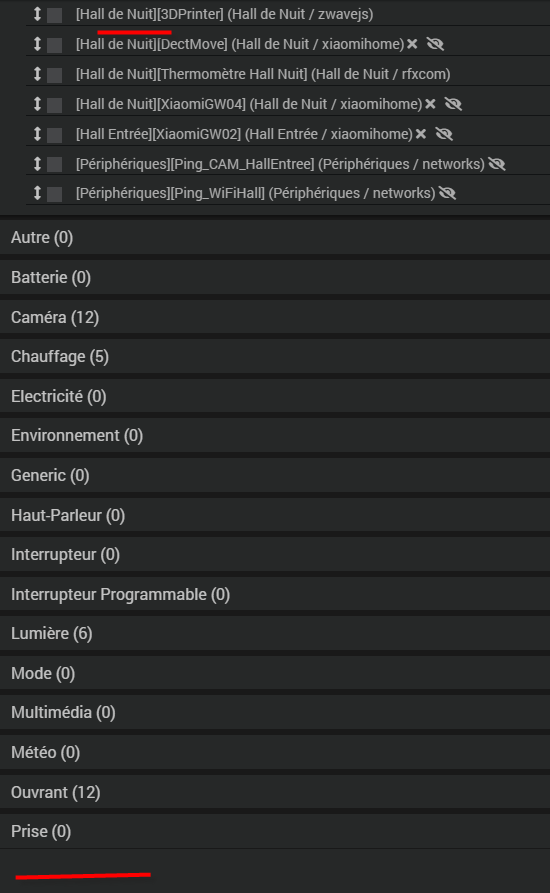Click the X icon next to XiaomiGW04

coord(430,104)
